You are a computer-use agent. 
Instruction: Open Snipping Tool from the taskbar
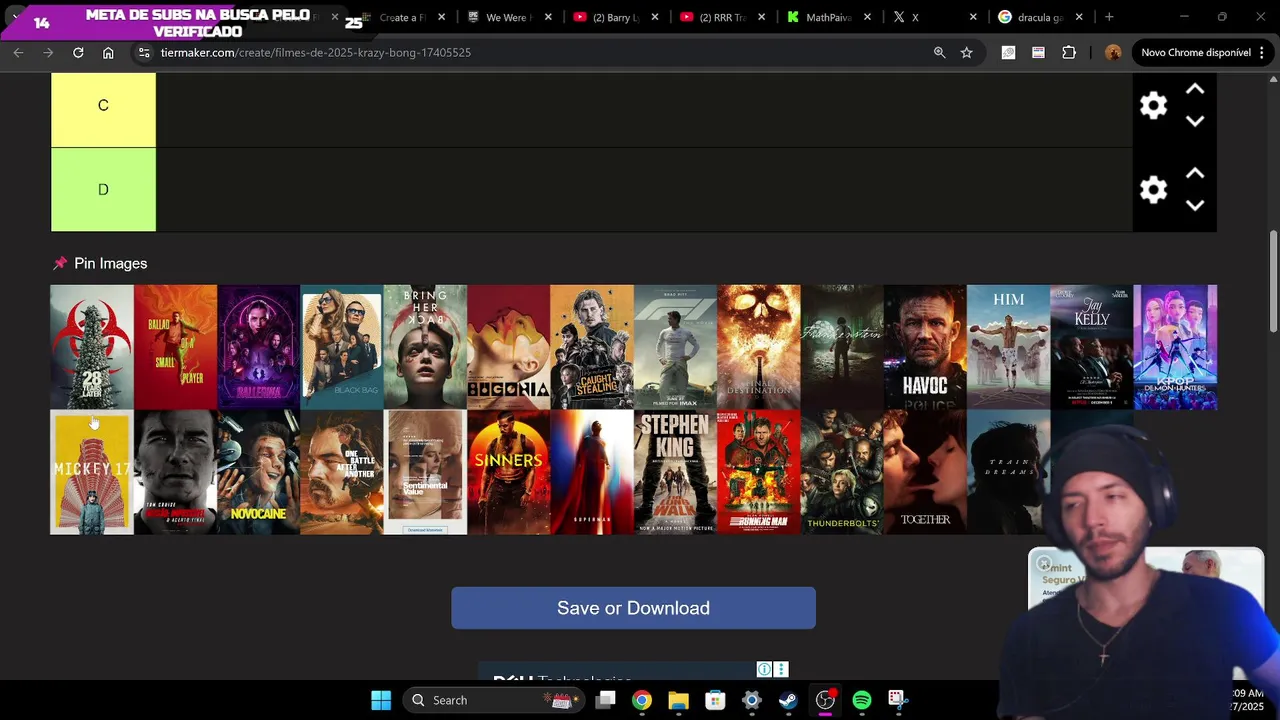click(x=897, y=700)
